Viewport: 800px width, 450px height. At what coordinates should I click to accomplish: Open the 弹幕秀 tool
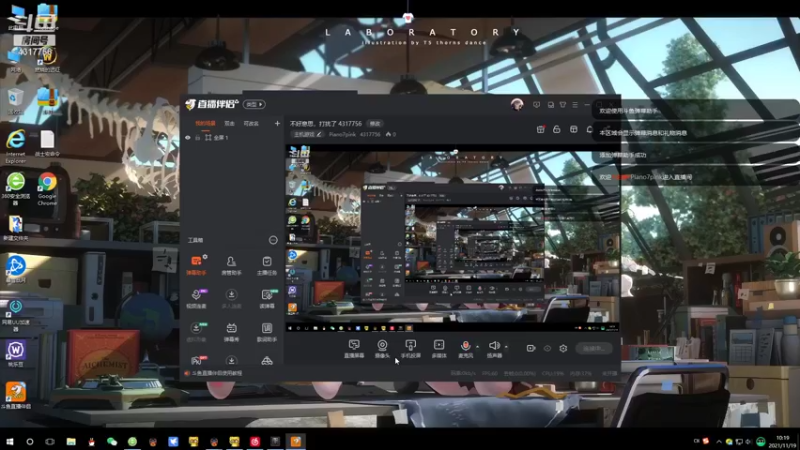[231, 332]
